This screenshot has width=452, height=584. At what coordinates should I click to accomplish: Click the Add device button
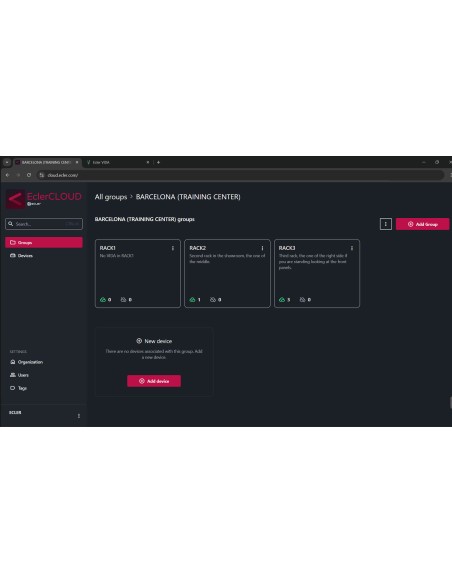pos(154,381)
